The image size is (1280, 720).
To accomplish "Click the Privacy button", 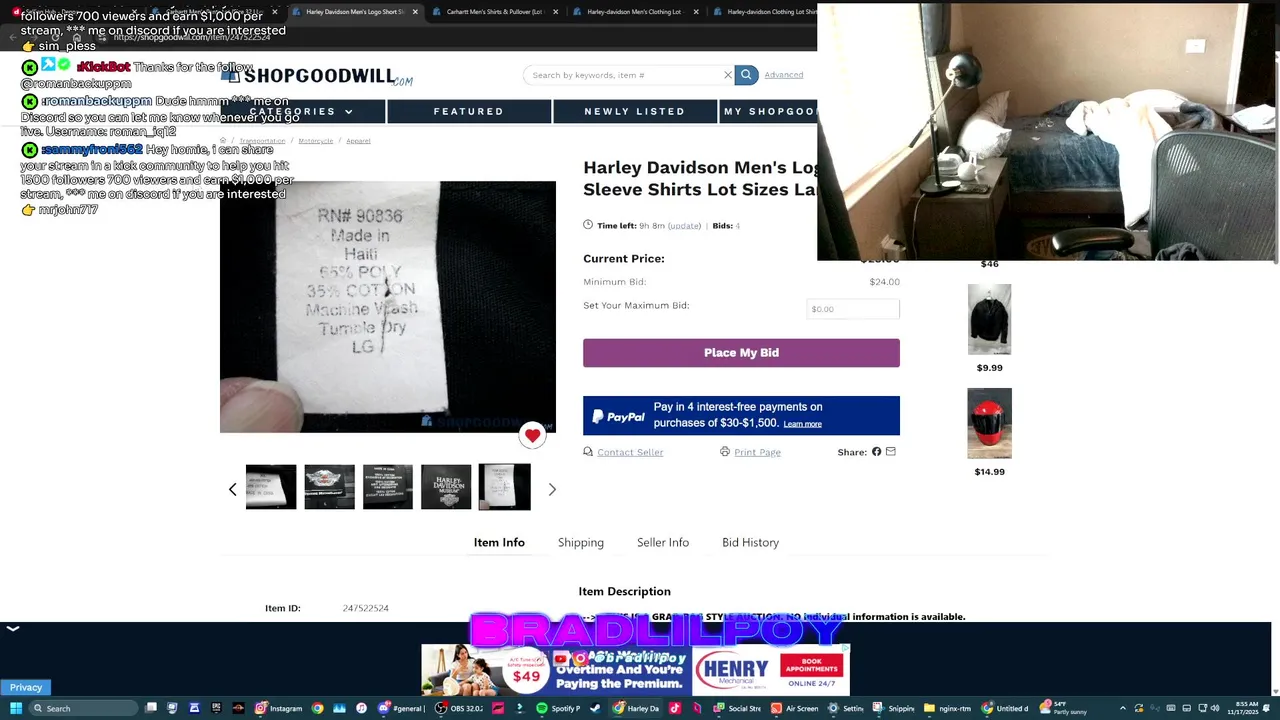I will [x=26, y=687].
